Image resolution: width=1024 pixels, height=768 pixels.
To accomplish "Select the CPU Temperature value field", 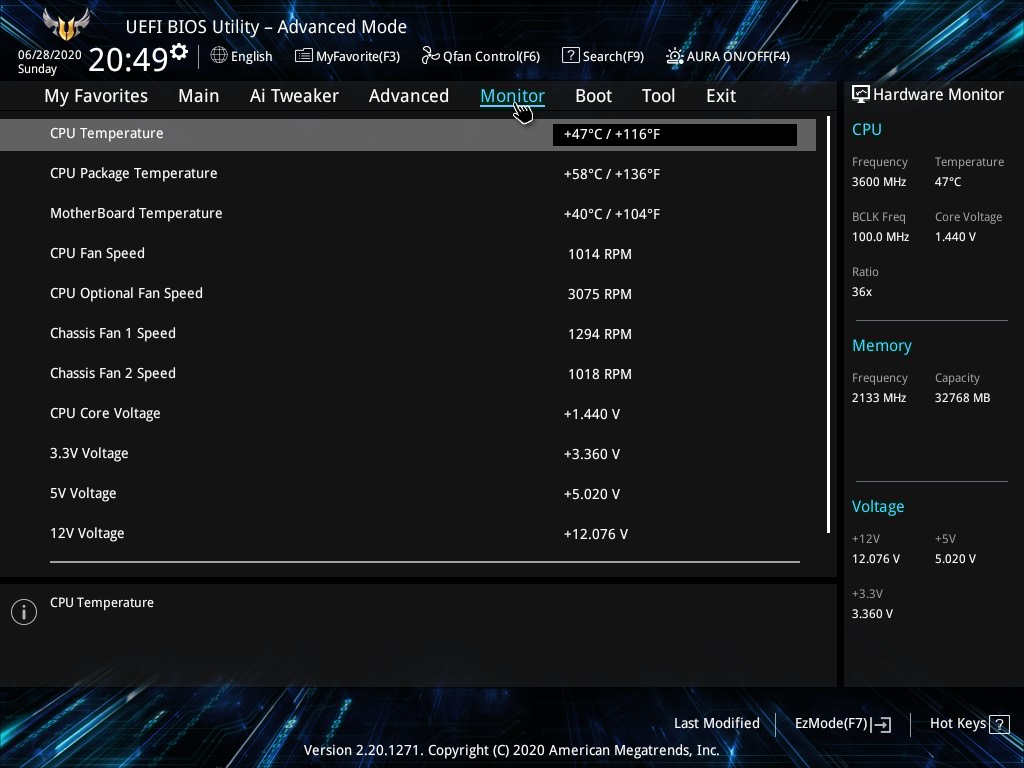I will pos(675,134).
